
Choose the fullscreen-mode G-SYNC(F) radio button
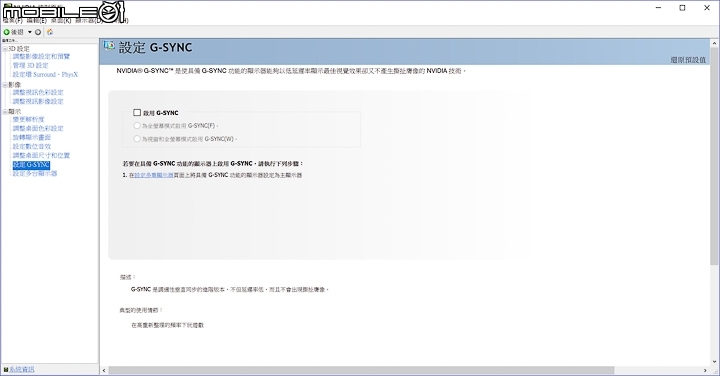[x=137, y=125]
